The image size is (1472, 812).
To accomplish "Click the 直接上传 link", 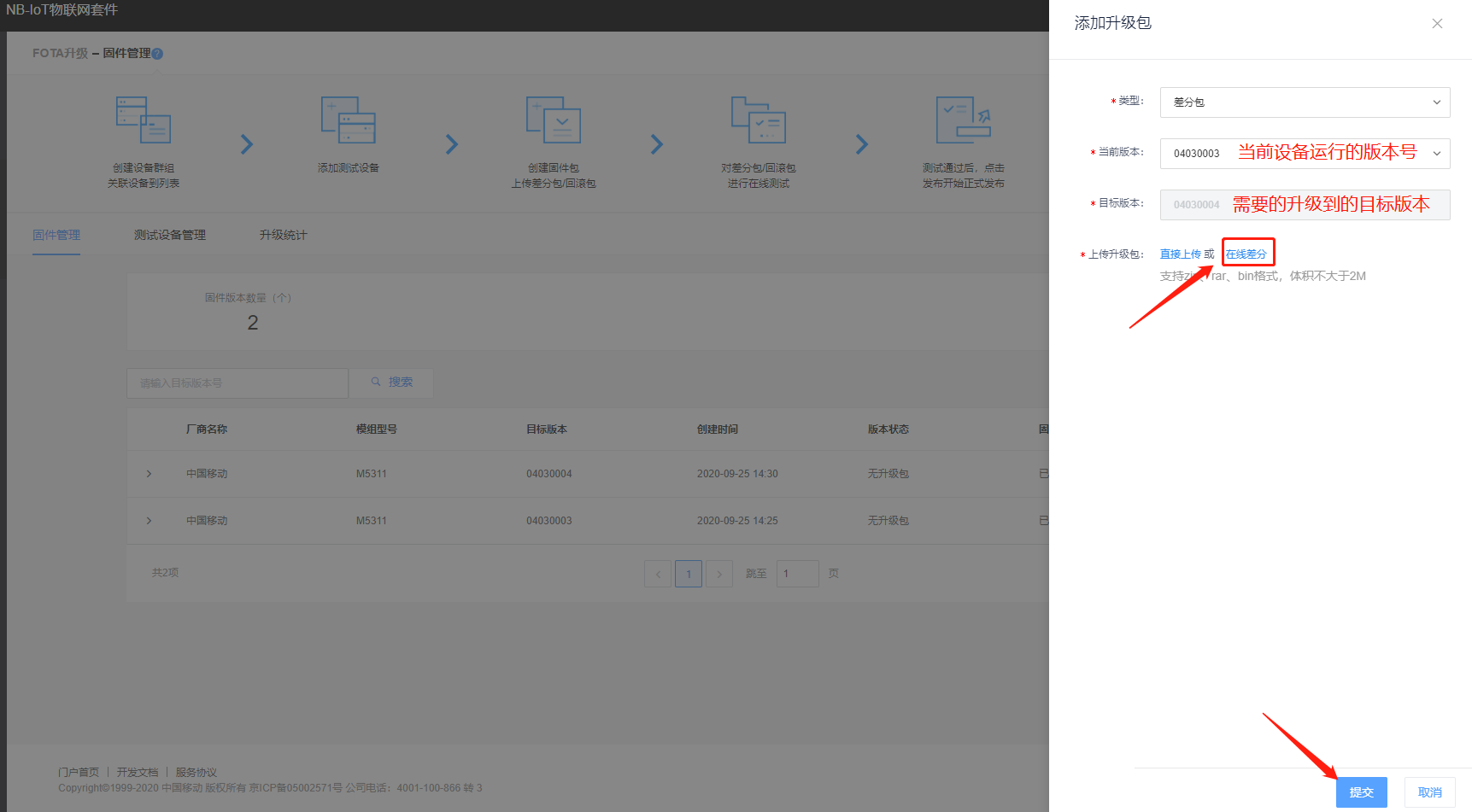I will click(x=1180, y=254).
